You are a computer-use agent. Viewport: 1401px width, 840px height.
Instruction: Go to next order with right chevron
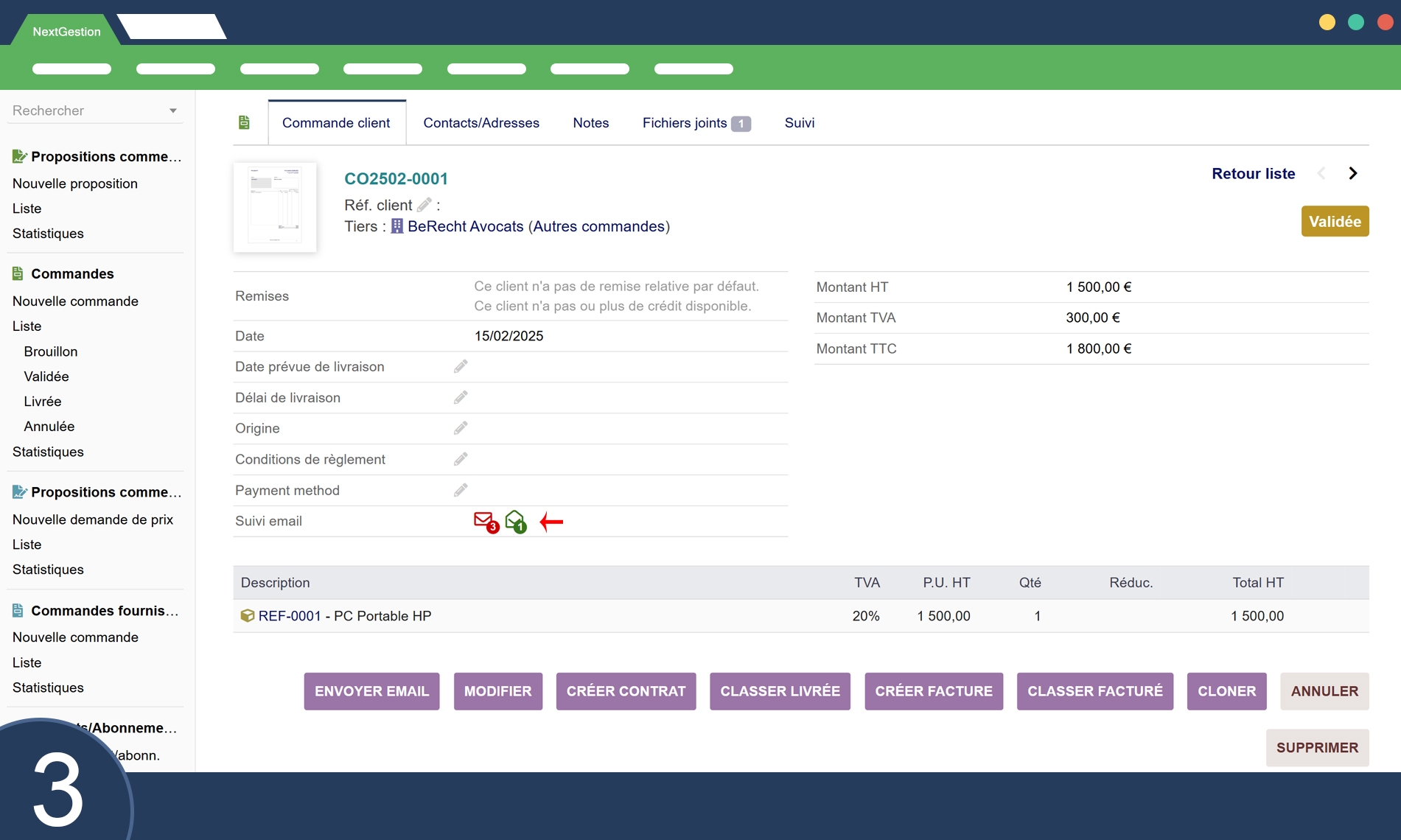(x=1352, y=173)
